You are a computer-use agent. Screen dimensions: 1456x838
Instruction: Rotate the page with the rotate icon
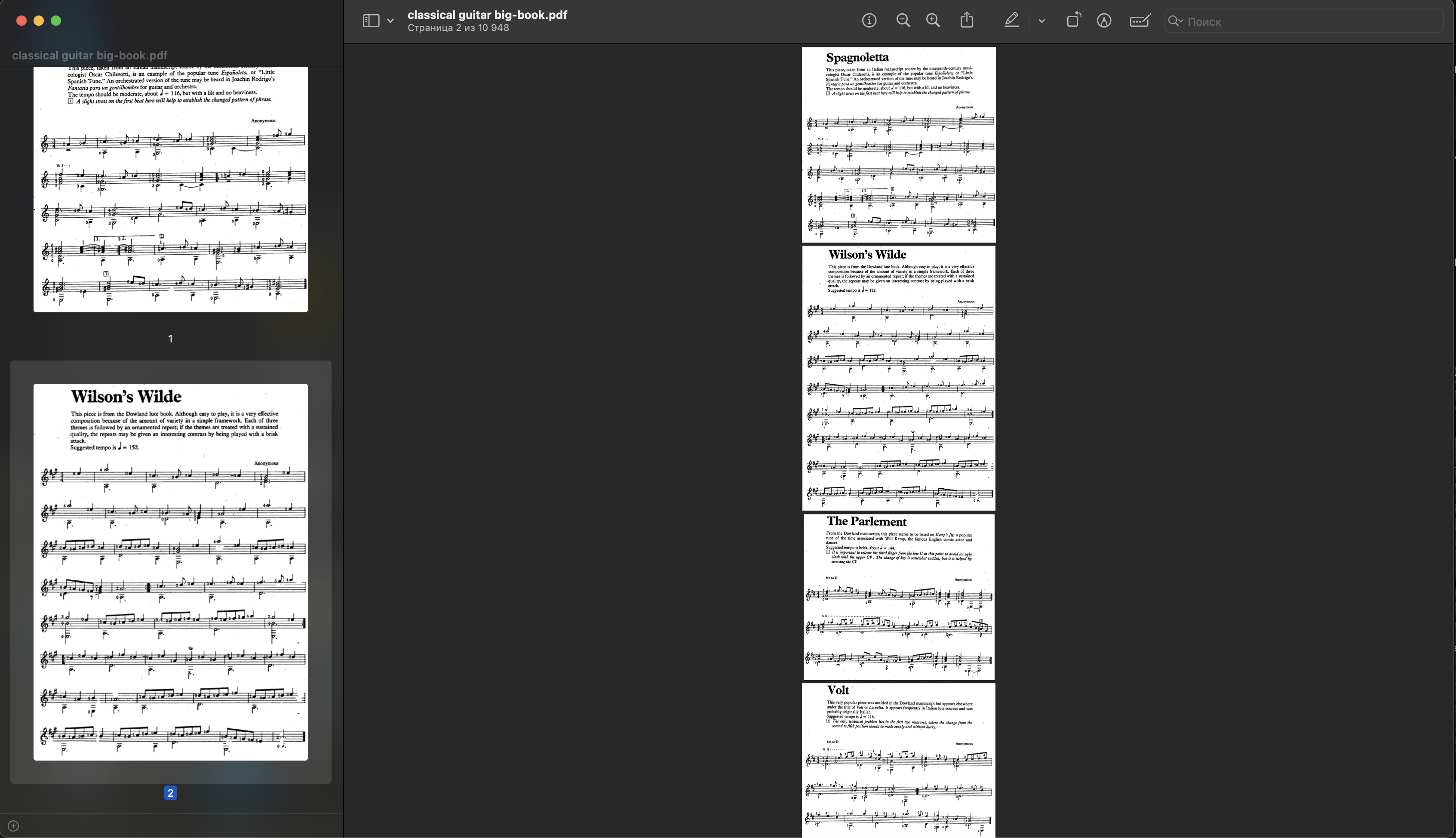click(1073, 21)
